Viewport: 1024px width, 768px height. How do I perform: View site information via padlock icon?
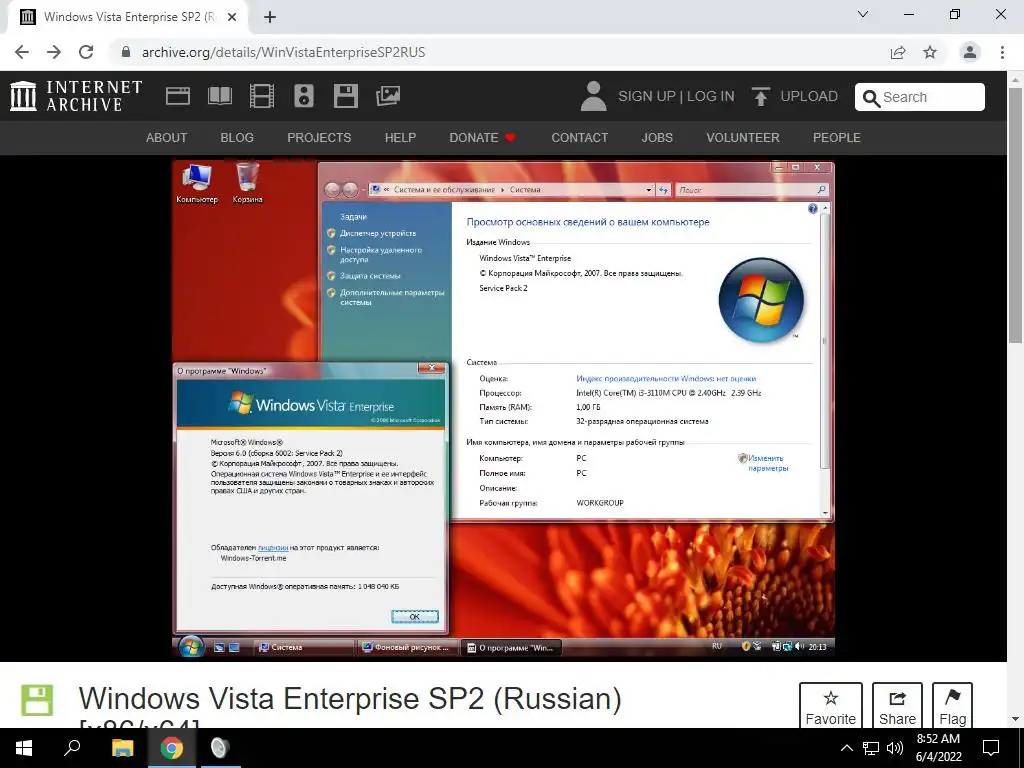tap(126, 52)
